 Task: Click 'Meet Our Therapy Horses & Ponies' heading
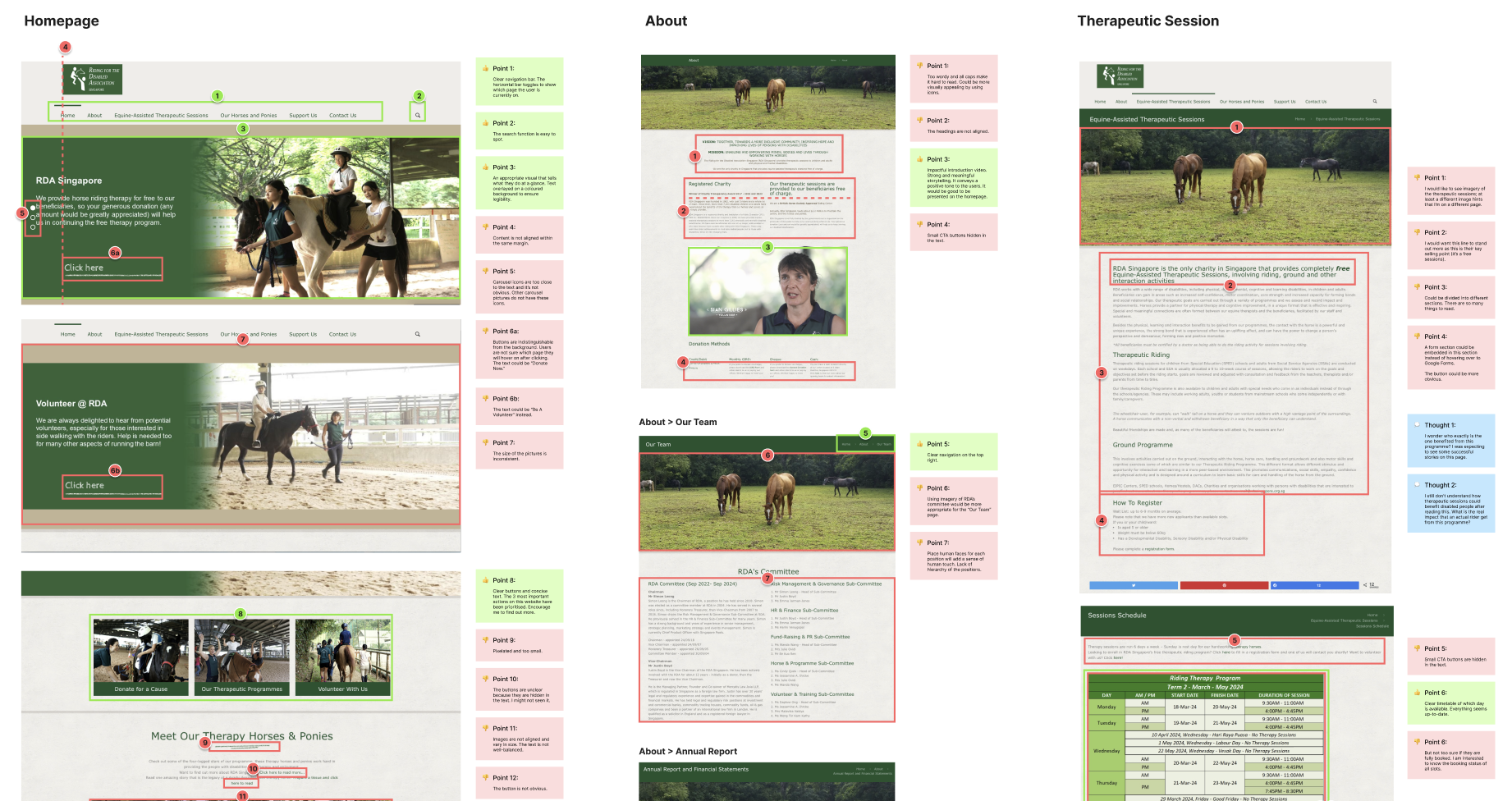point(241,736)
